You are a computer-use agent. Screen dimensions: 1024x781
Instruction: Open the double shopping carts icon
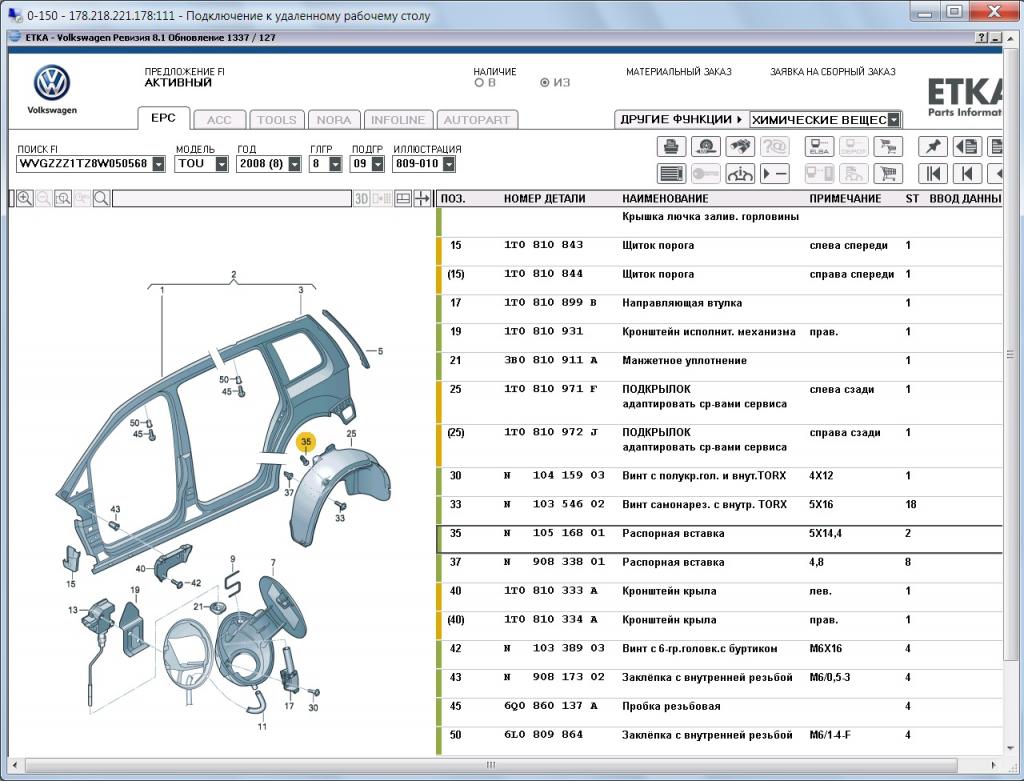pos(888,146)
